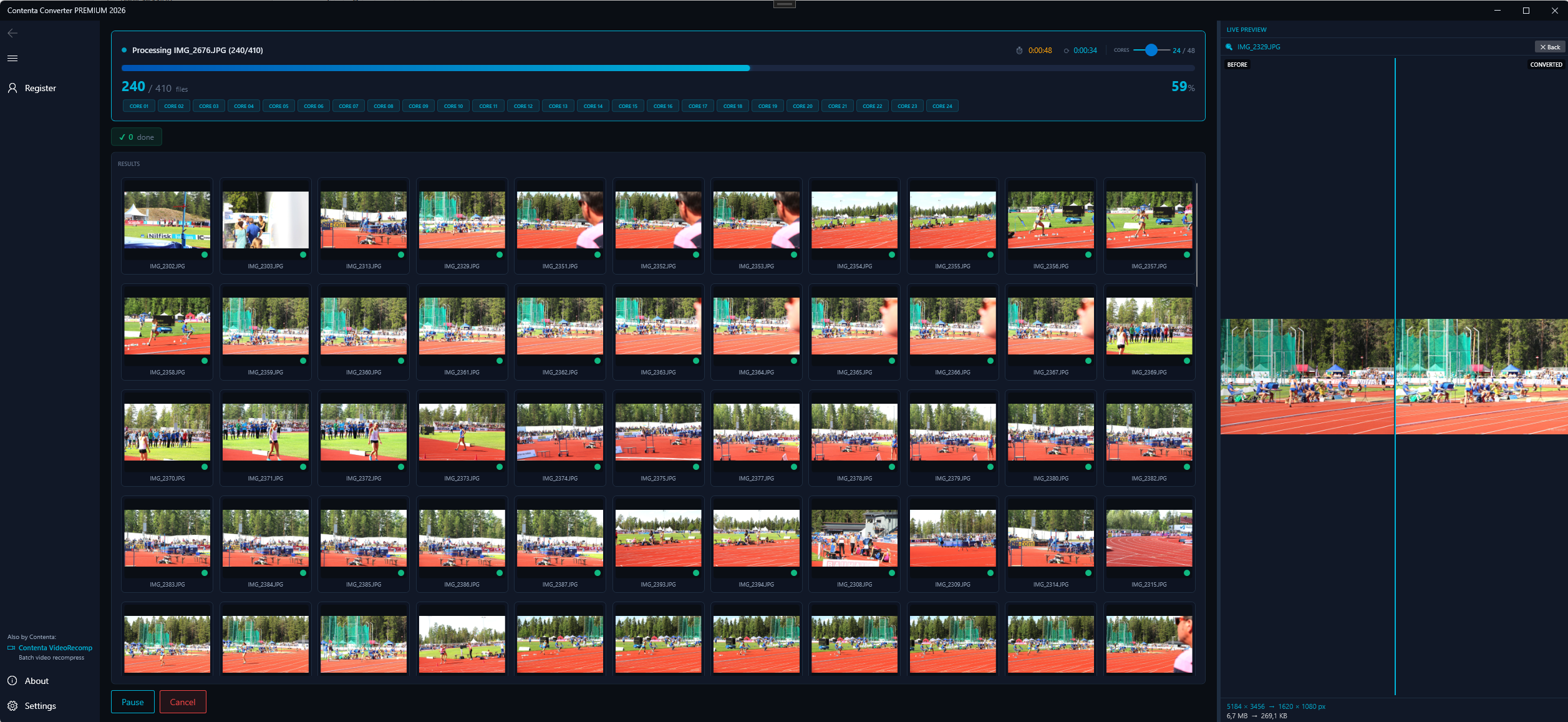Select the IMG_2369.JPG thumbnail
The height and width of the screenshot is (722, 1568).
pyautogui.click(x=1149, y=326)
